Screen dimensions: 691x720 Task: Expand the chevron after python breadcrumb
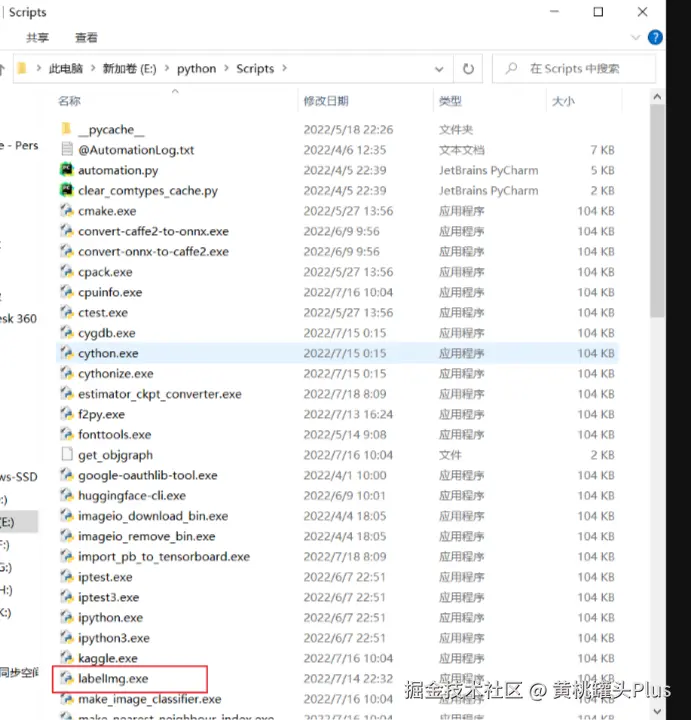click(226, 68)
